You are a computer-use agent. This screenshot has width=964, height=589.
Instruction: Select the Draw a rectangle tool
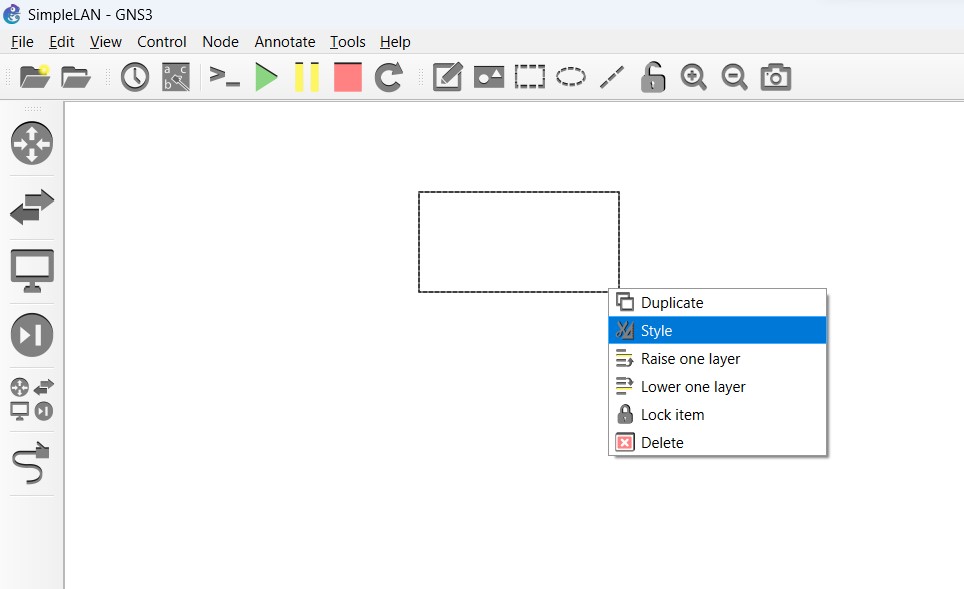530,77
